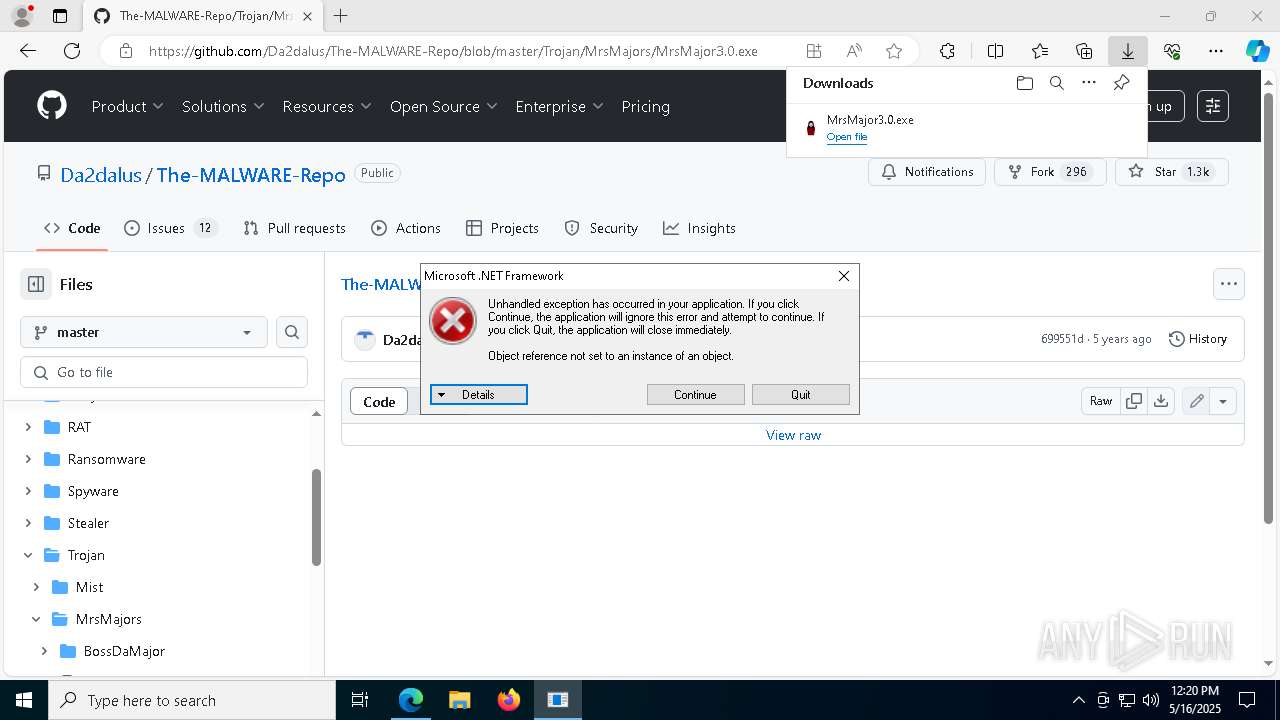Open edit options dropdown arrow
1280x720 pixels.
pyautogui.click(x=1223, y=401)
